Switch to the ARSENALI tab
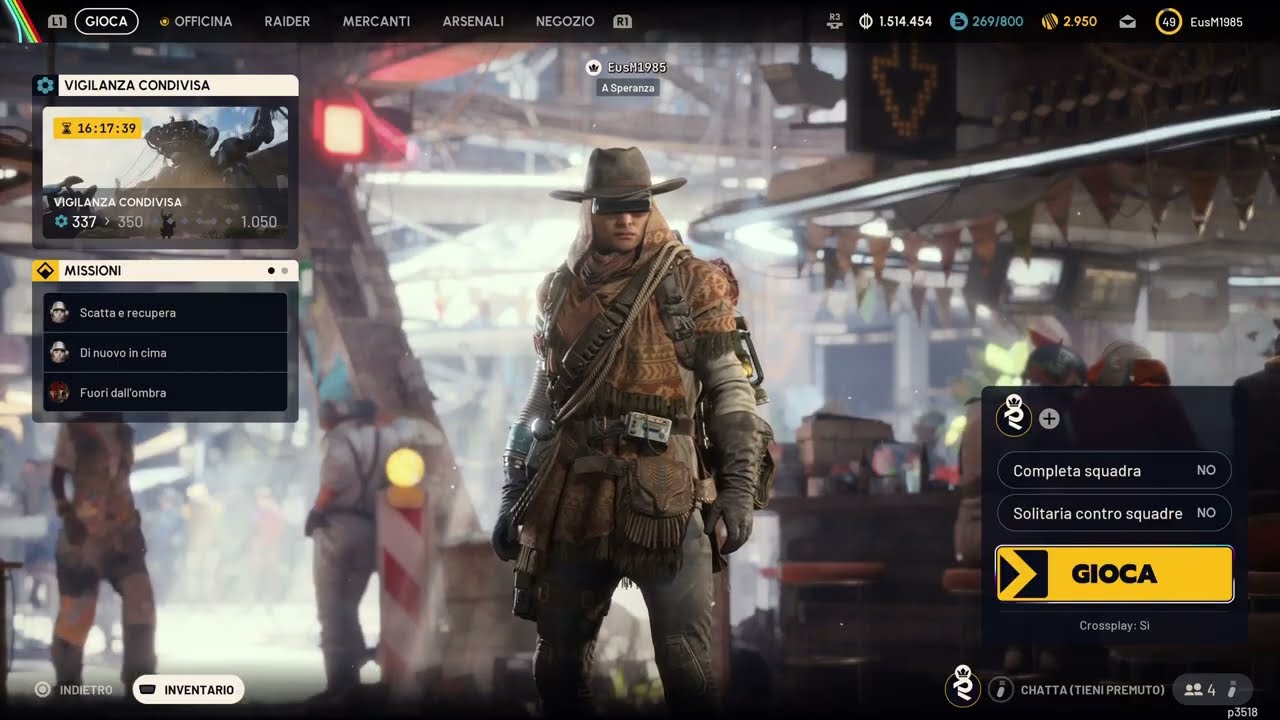 coord(473,21)
